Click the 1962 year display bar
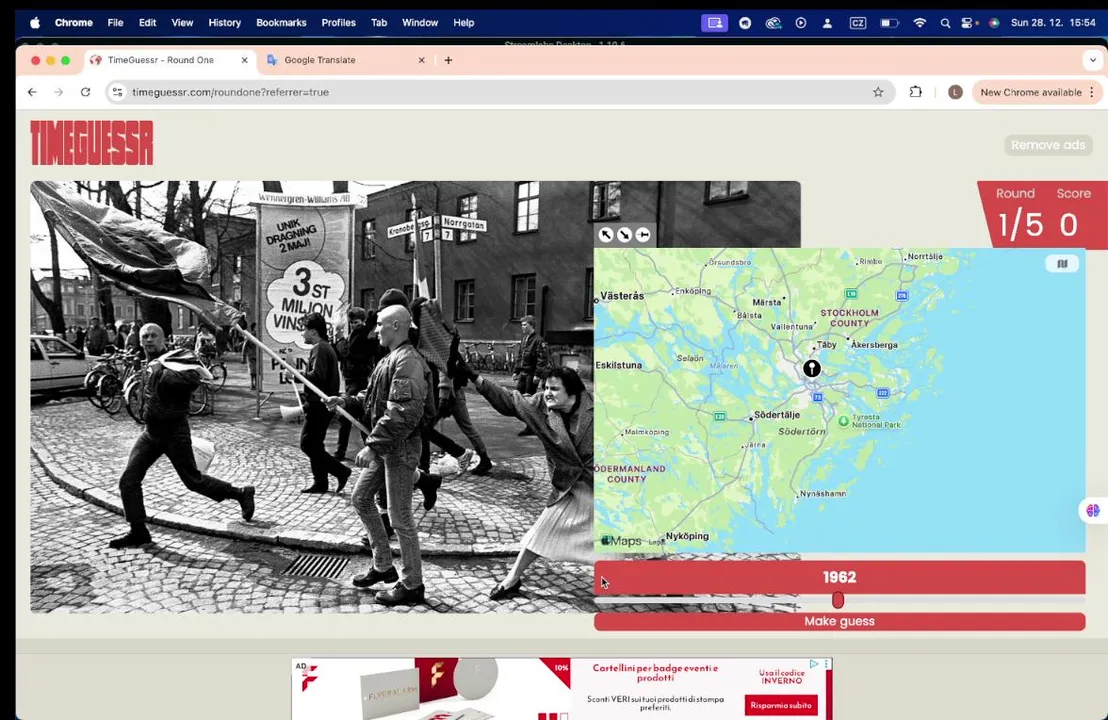Viewport: 1108px width, 720px height. (x=839, y=577)
